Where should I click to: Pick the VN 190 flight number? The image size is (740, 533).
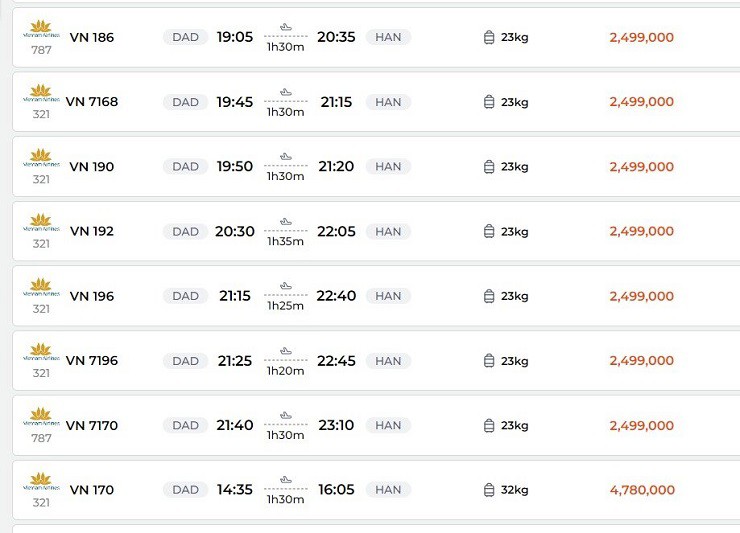click(x=92, y=167)
